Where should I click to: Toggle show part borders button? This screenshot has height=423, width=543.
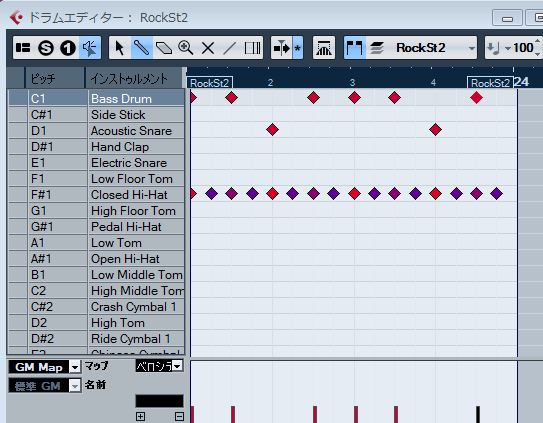pyautogui.click(x=354, y=48)
